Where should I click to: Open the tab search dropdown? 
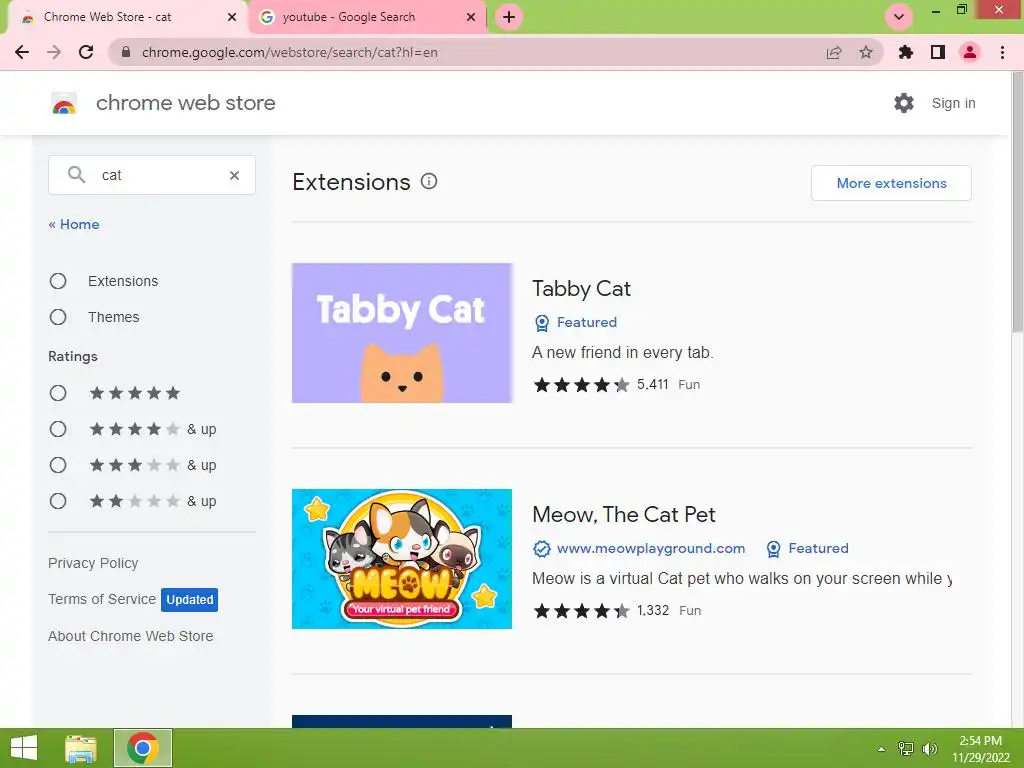(x=899, y=17)
